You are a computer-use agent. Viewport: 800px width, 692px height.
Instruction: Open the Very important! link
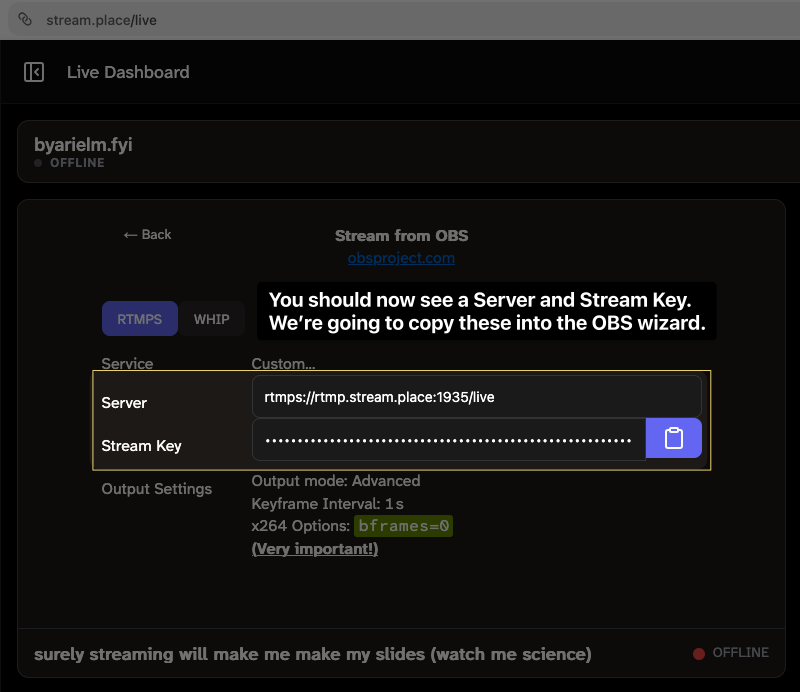pos(315,549)
